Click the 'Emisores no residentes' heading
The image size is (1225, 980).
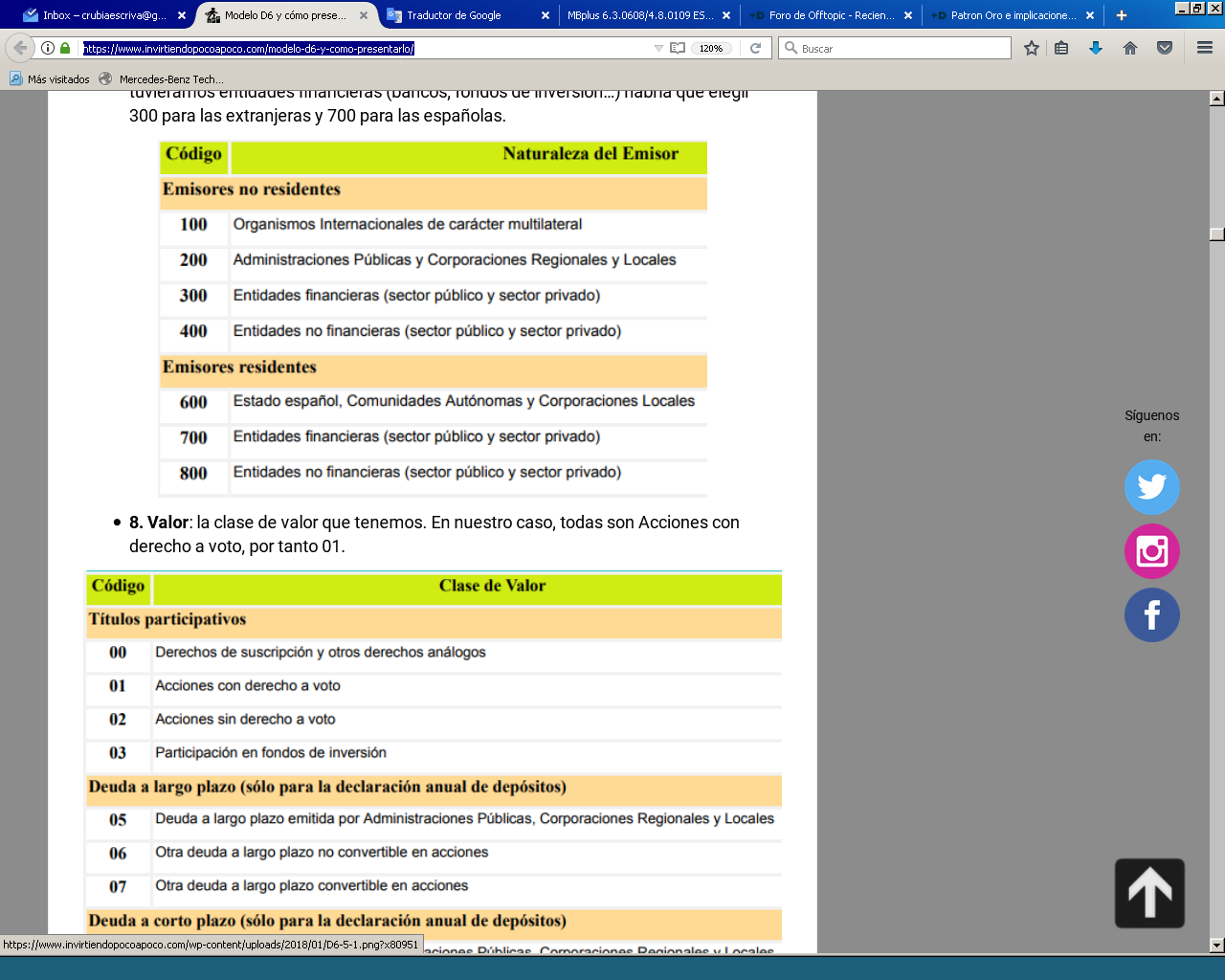tap(252, 189)
